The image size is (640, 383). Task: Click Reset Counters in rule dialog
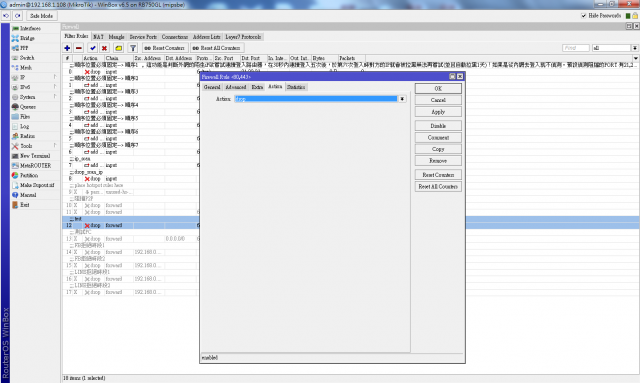[x=438, y=175]
